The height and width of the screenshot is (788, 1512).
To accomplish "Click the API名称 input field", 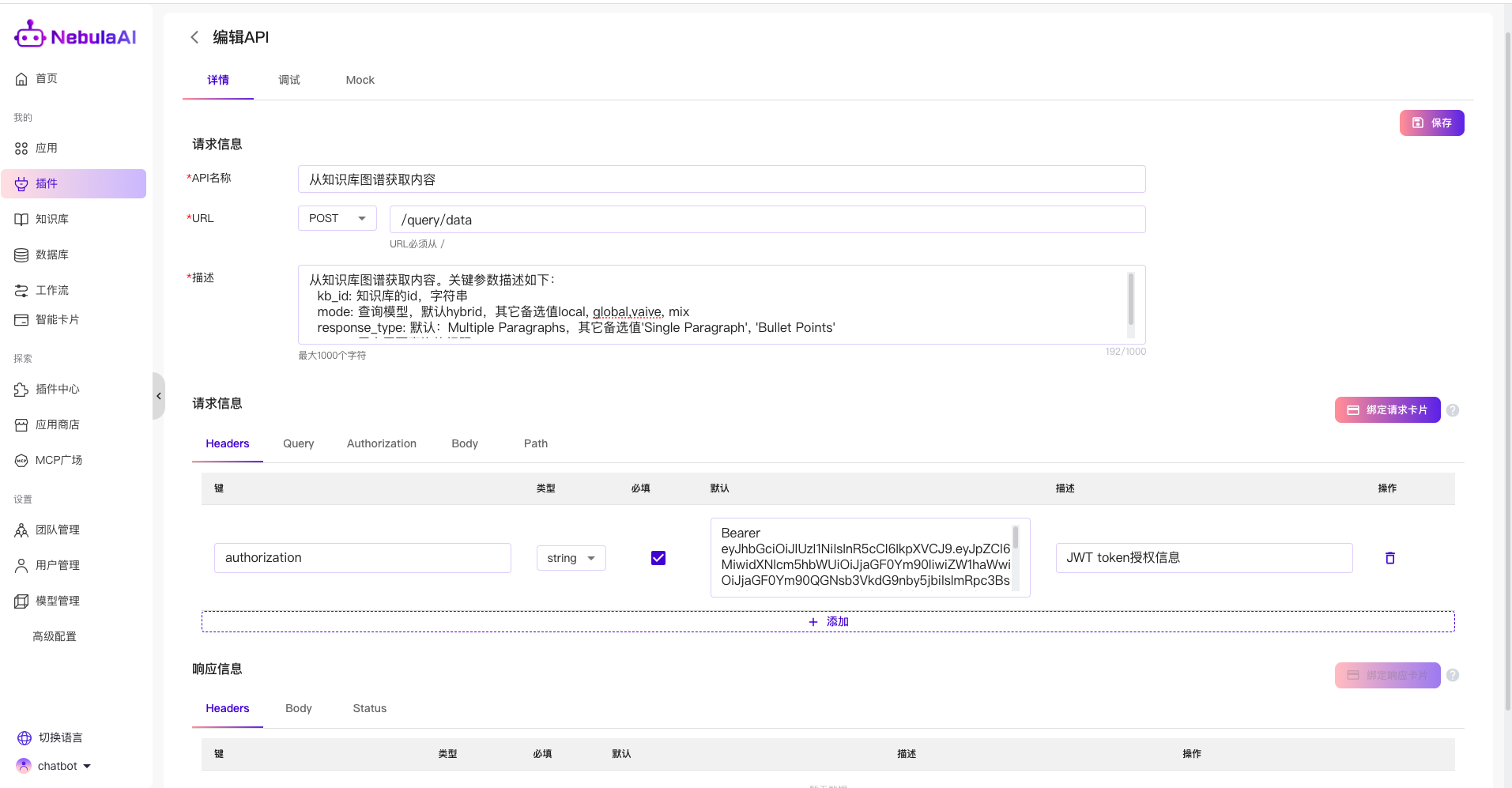I will coord(721,179).
